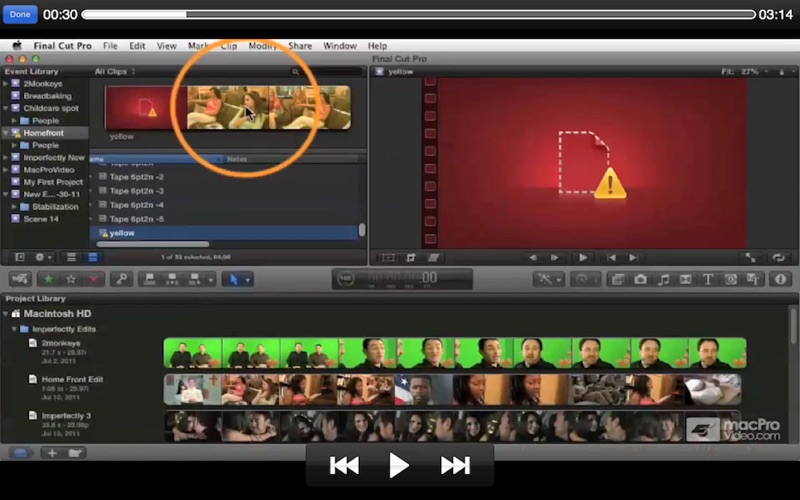Collapse the Childcare spot event
The height and width of the screenshot is (500, 800).
click(6, 108)
